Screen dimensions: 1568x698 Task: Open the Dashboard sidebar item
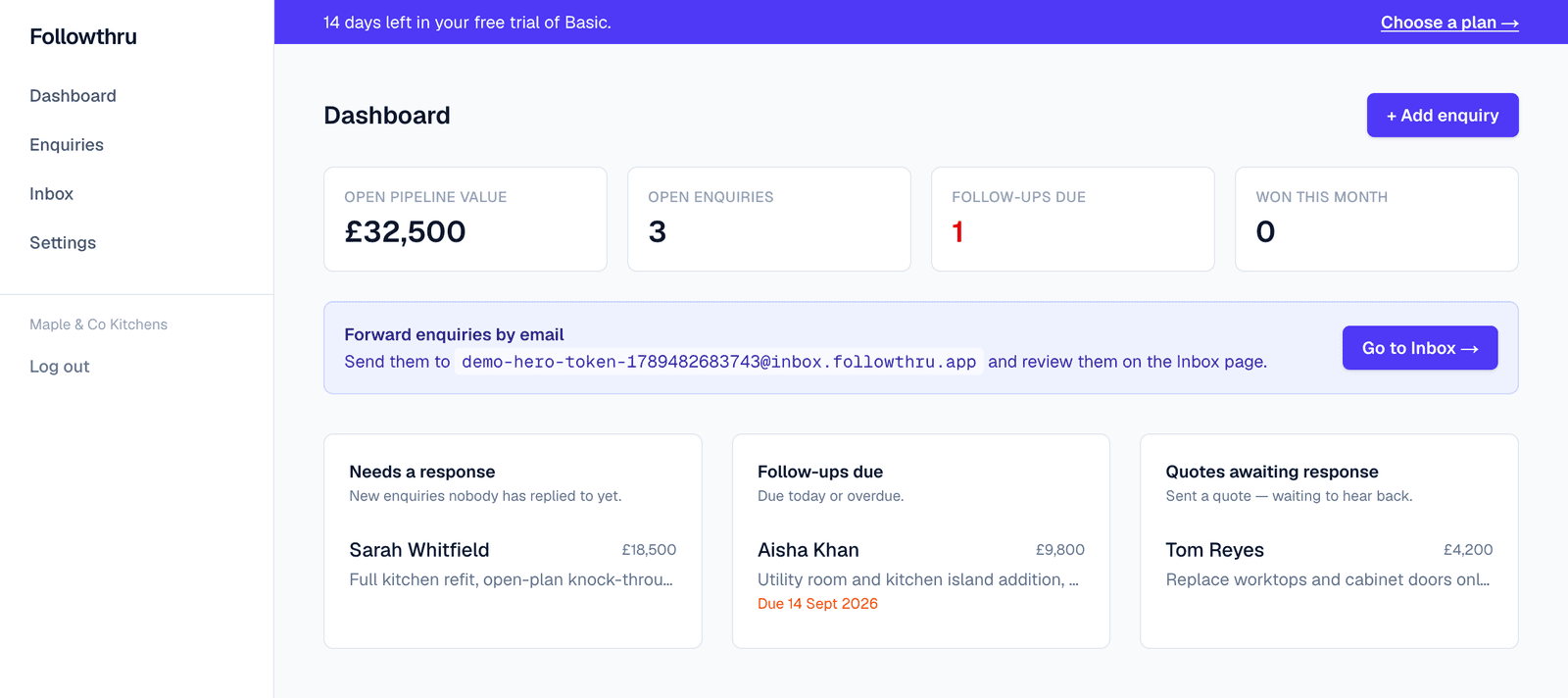pyautogui.click(x=73, y=95)
